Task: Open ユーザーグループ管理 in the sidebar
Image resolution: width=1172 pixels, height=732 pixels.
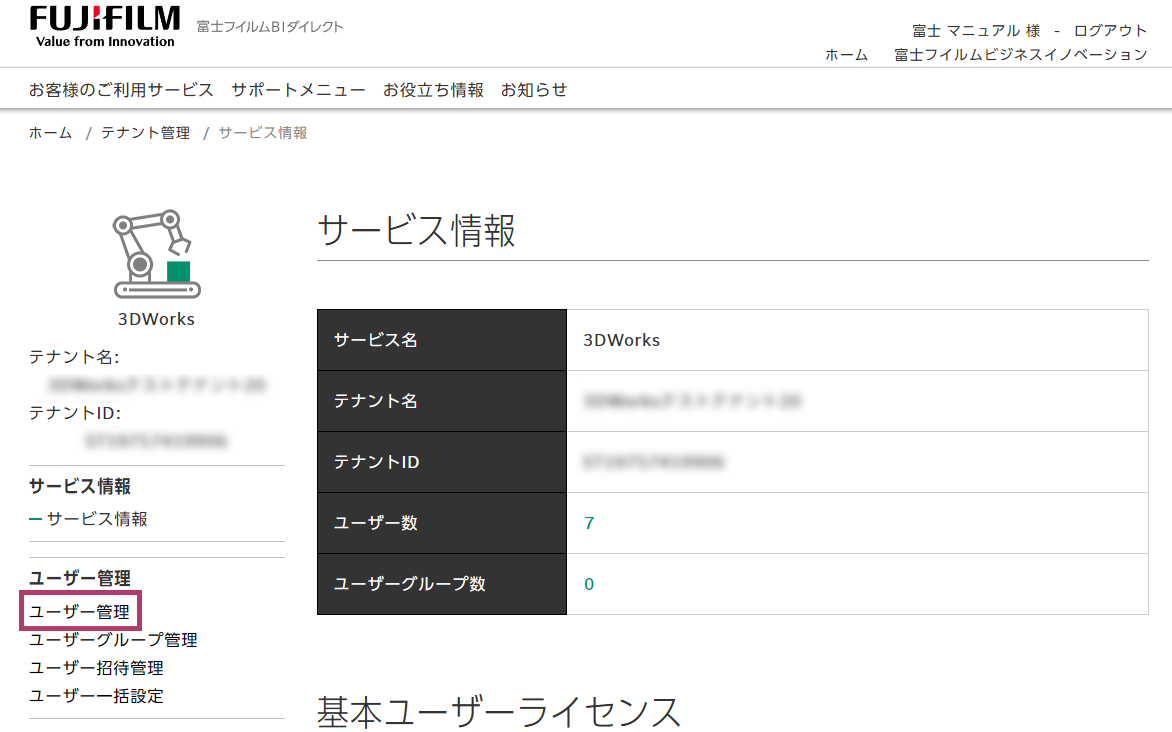Action: pyautogui.click(x=113, y=640)
